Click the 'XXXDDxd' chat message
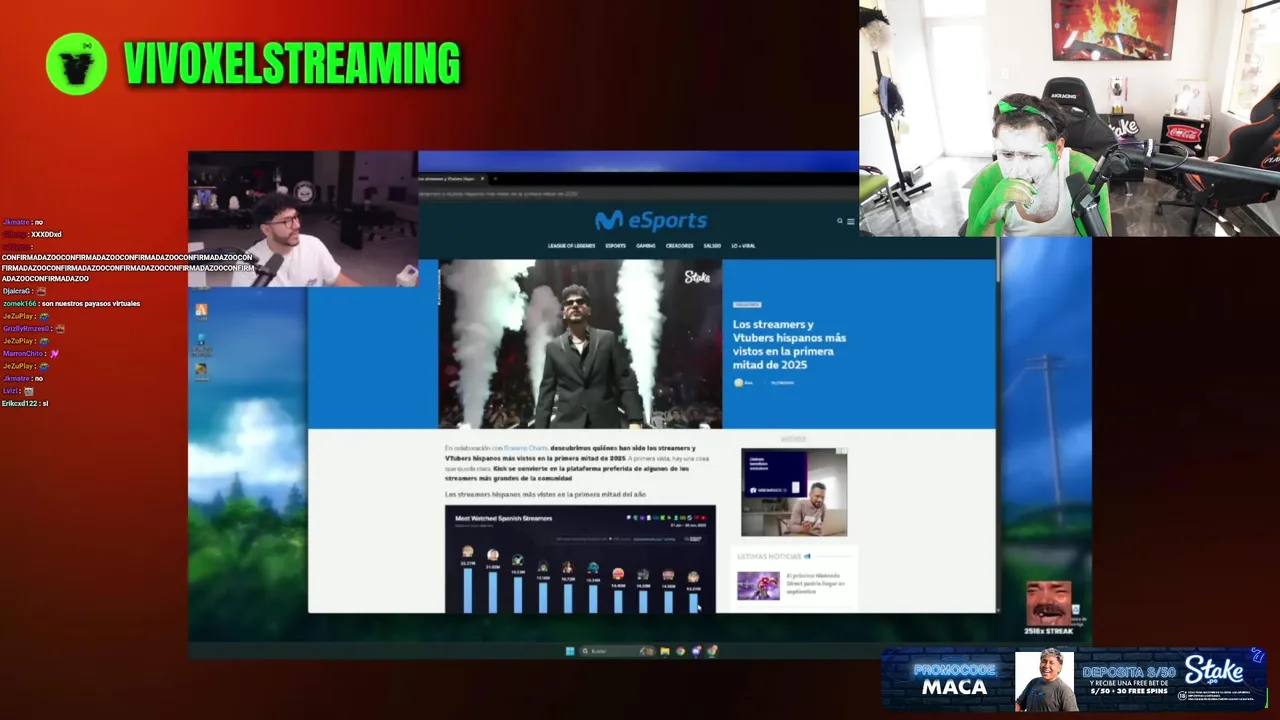 (46, 234)
